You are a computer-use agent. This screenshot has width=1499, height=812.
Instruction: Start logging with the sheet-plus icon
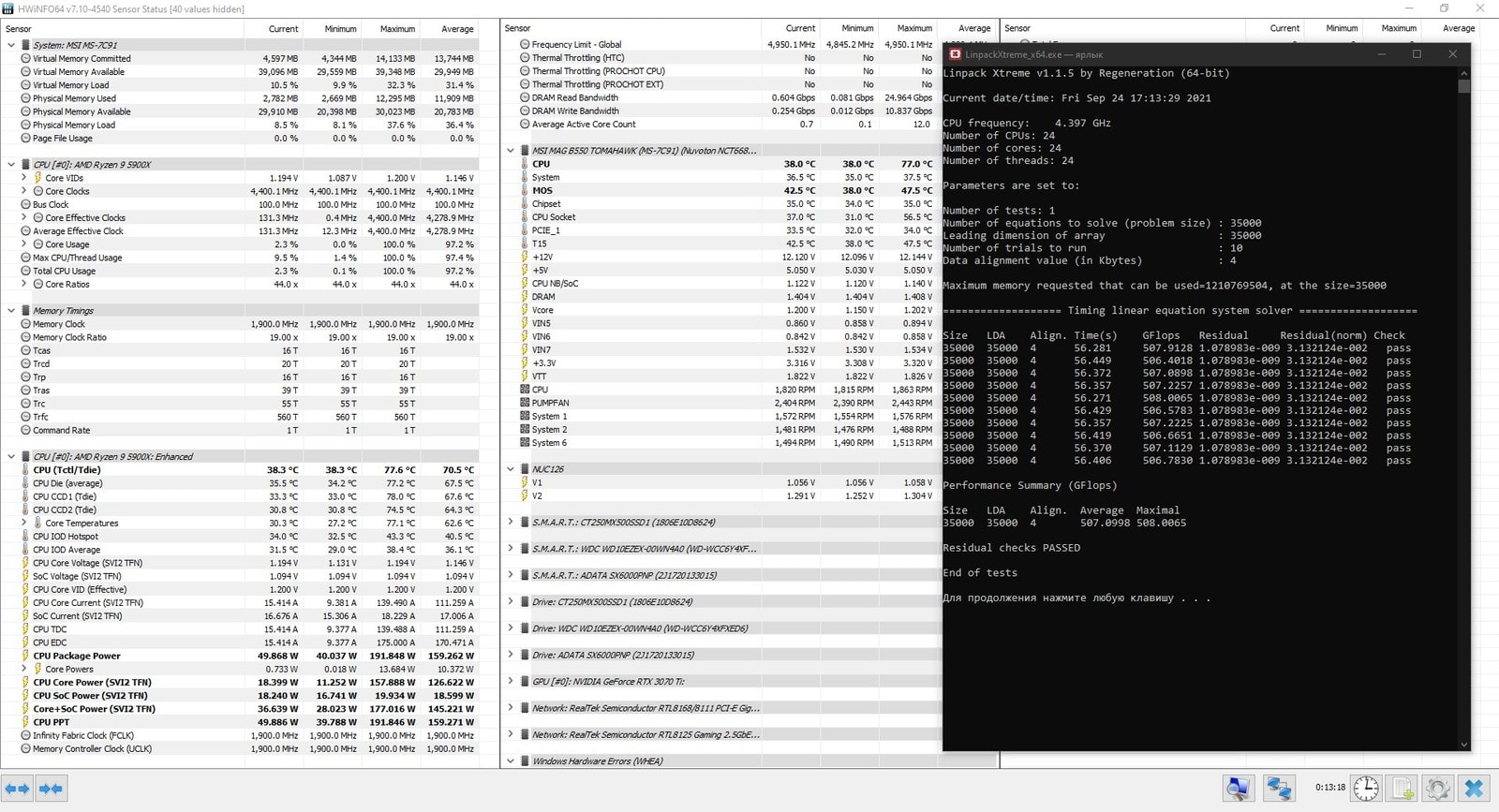[1403, 789]
